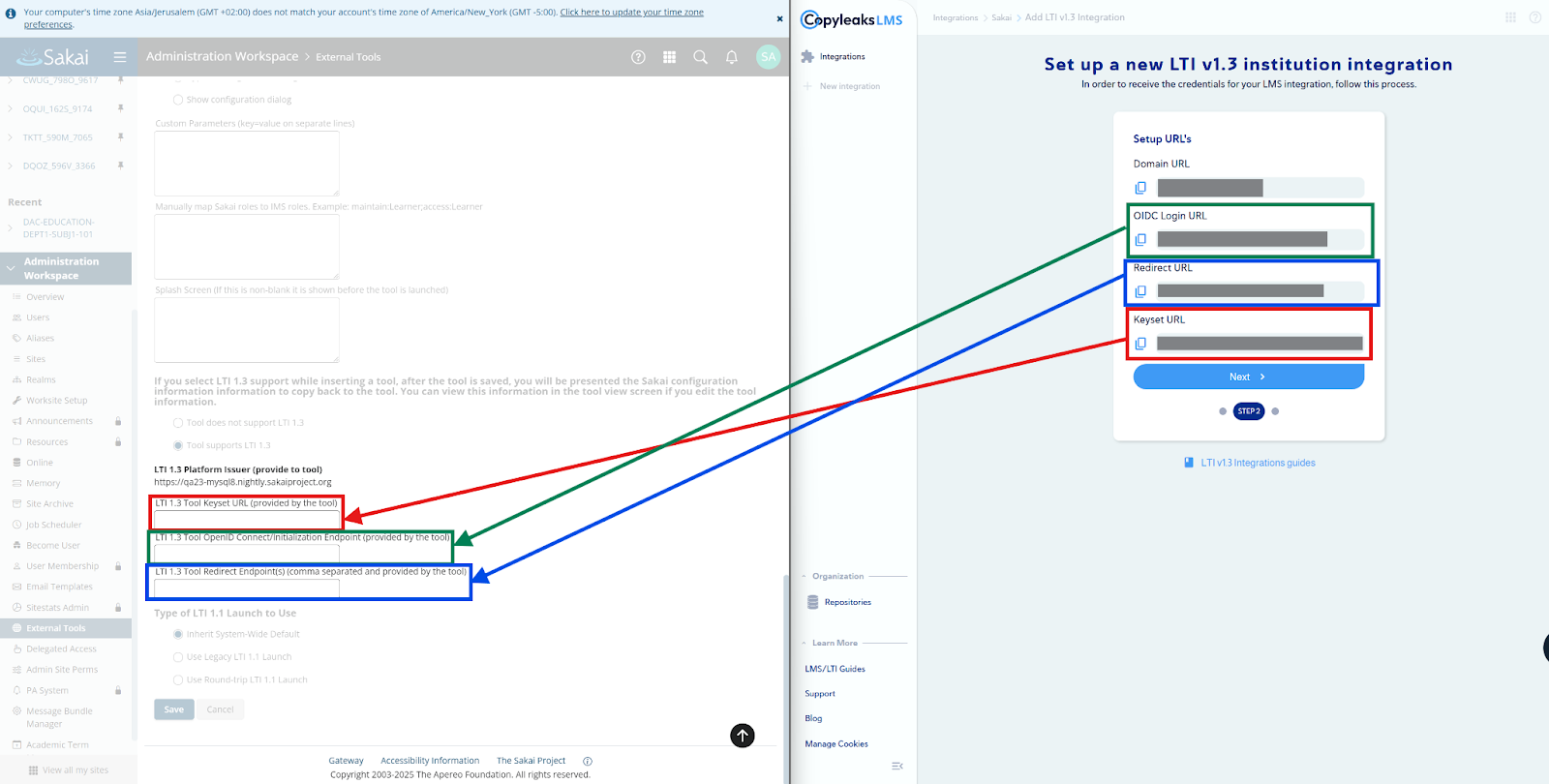This screenshot has height=784, width=1549.
Task: Open the Sakai sites grid icon in header
Action: [669, 57]
